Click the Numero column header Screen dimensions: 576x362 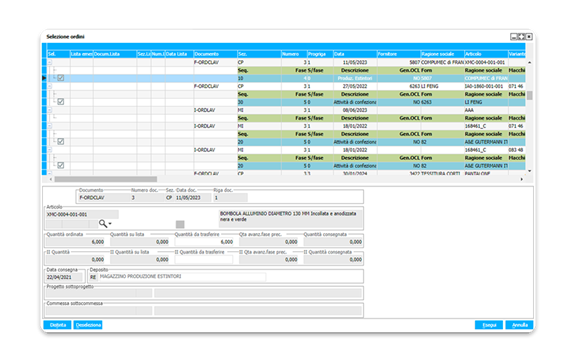click(x=294, y=54)
